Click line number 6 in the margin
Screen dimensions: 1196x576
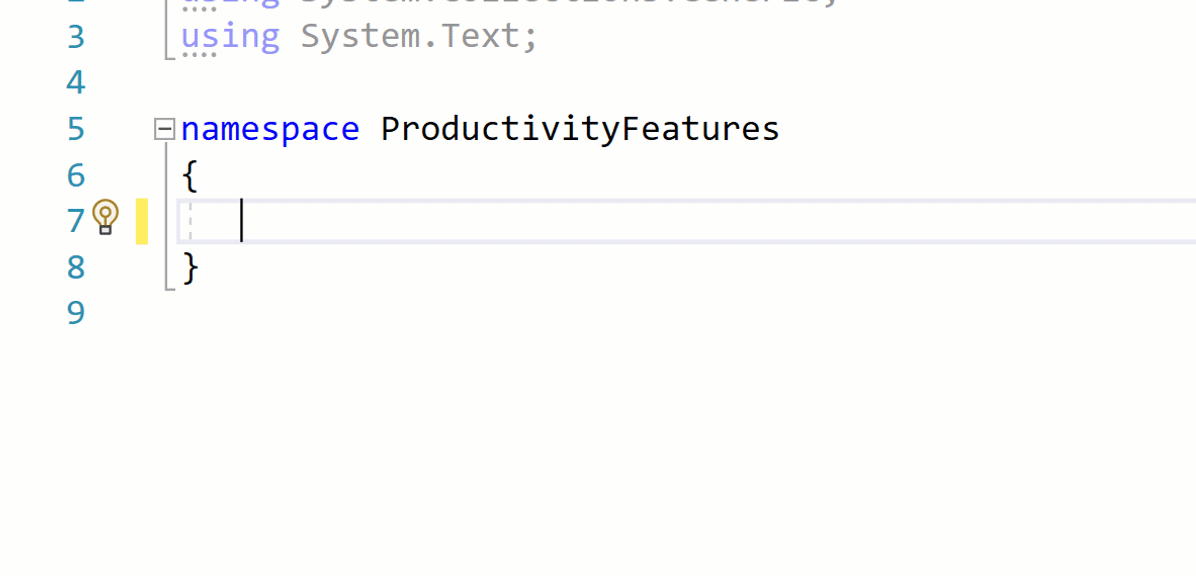click(76, 175)
